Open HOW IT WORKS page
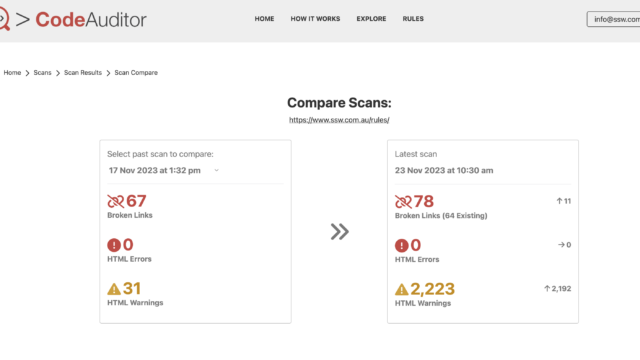This screenshot has width=640, height=360. point(315,19)
